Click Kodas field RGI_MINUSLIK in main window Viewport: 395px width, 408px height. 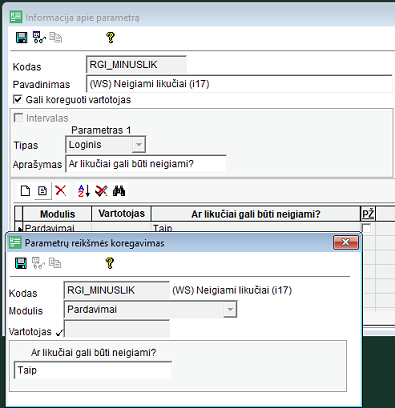point(136,65)
